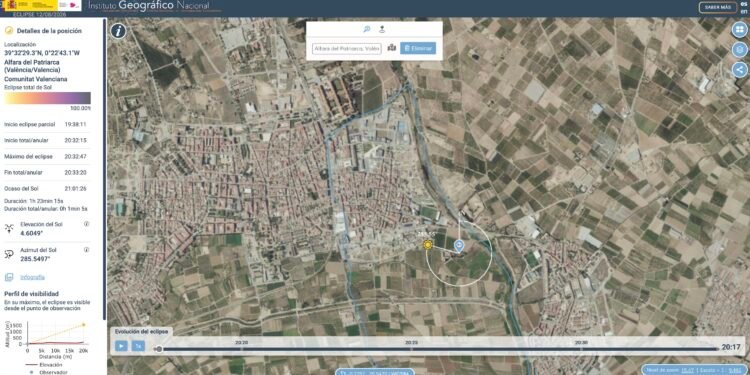Image resolution: width=750 pixels, height=375 pixels.
Task: Show info for Azimut del Sol
Action: (x=87, y=250)
